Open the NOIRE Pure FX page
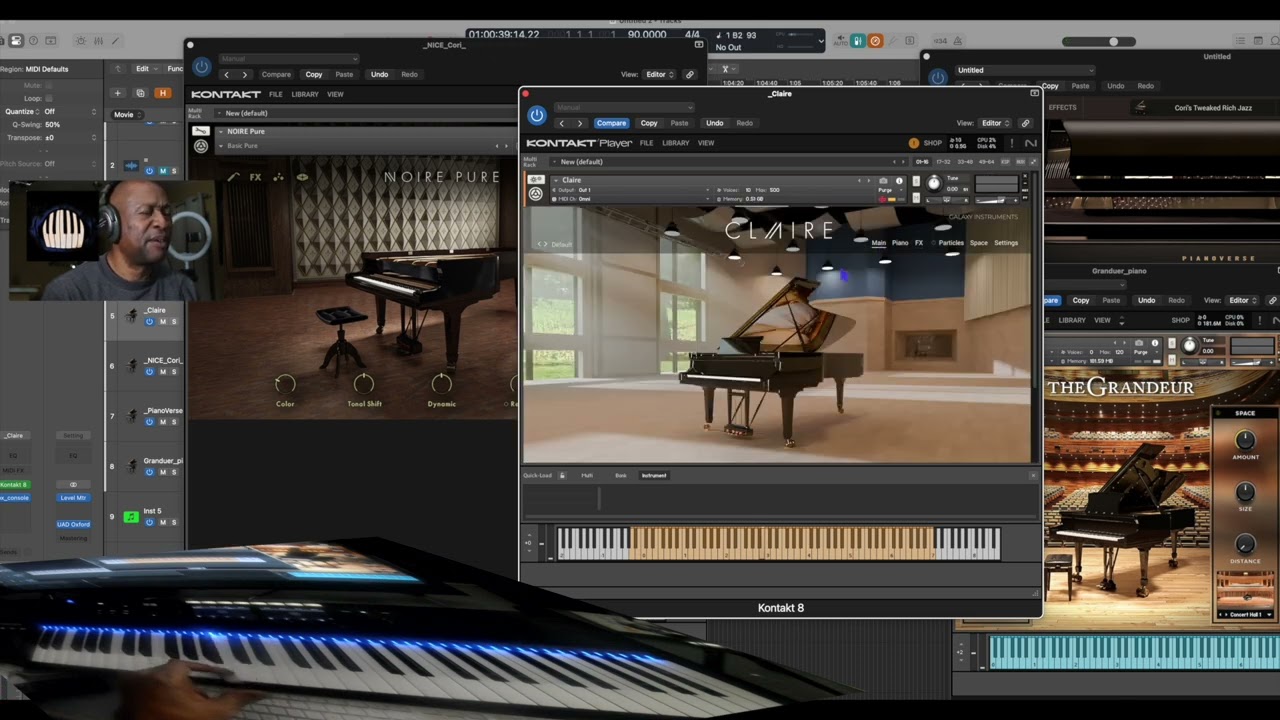Image resolution: width=1280 pixels, height=720 pixels. point(256,177)
